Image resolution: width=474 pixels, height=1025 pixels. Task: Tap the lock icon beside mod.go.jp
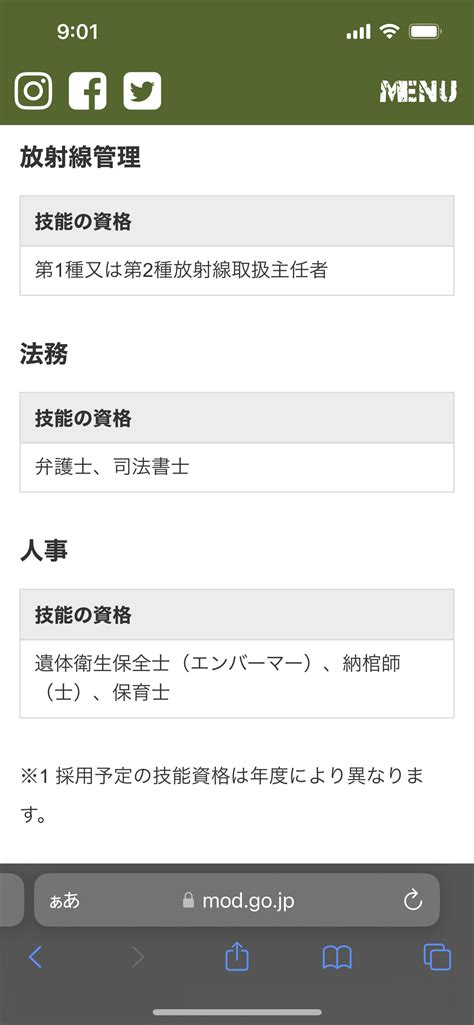(x=188, y=901)
